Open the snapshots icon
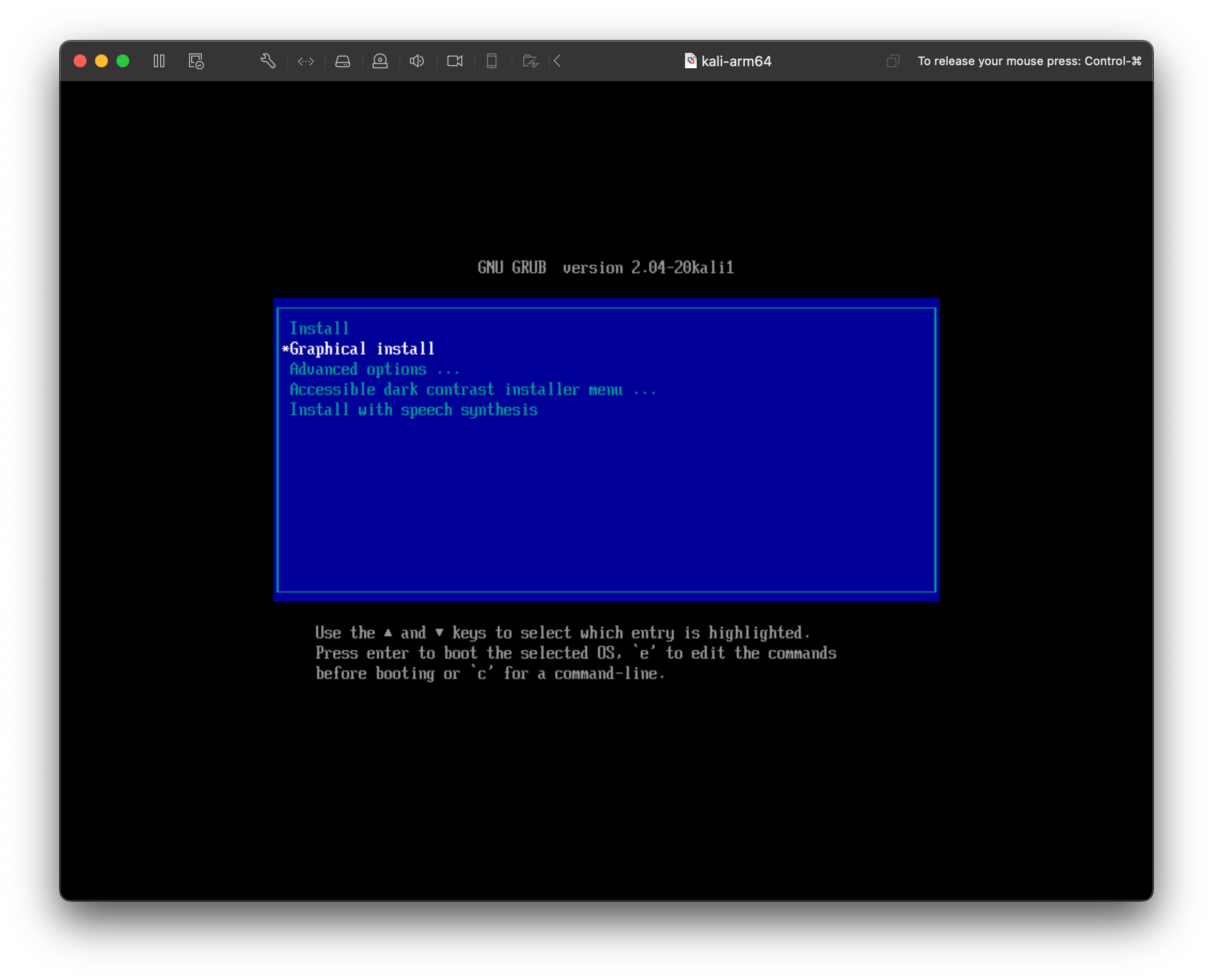This screenshot has height=980, width=1213. tap(196, 61)
